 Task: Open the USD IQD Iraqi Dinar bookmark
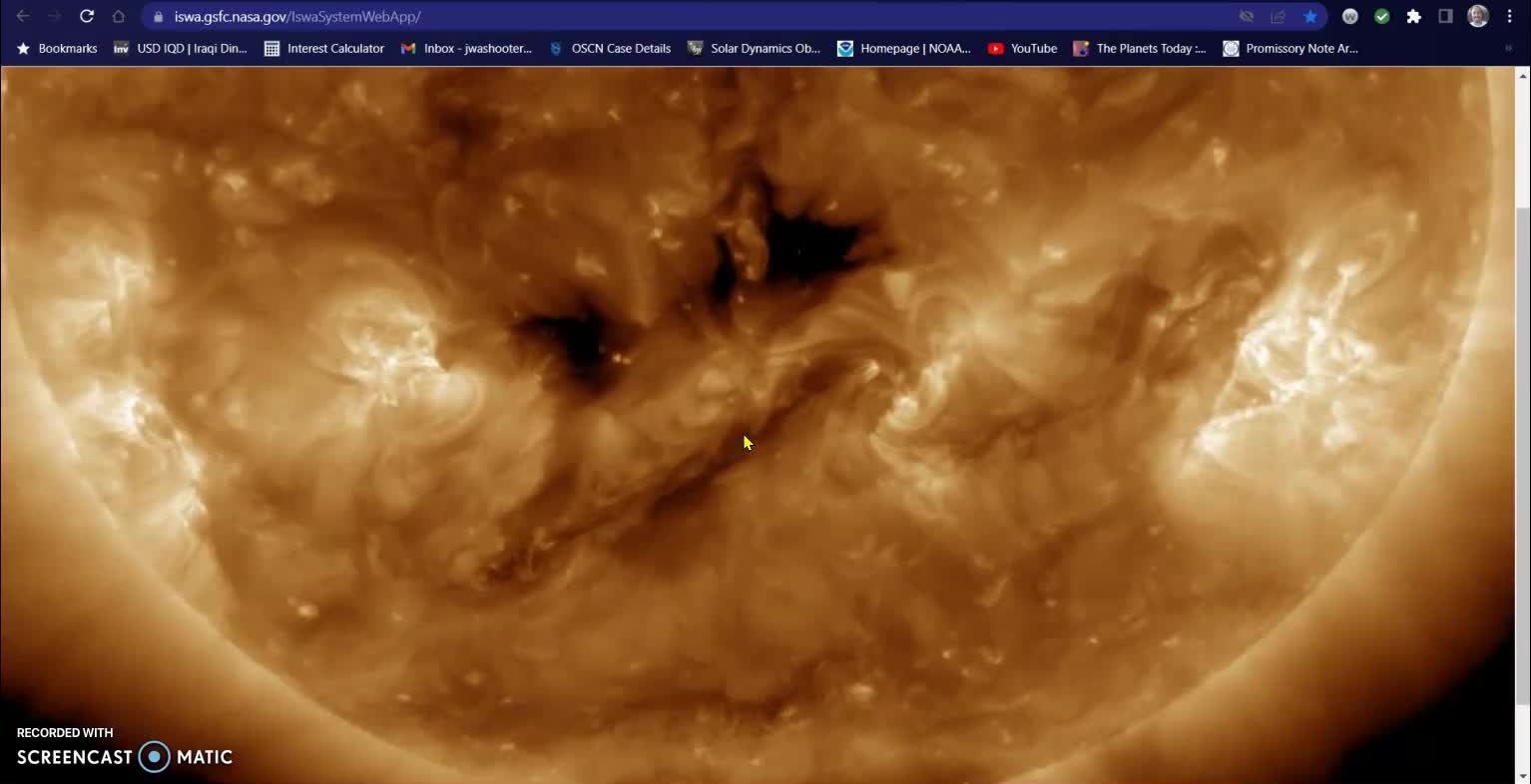point(181,48)
